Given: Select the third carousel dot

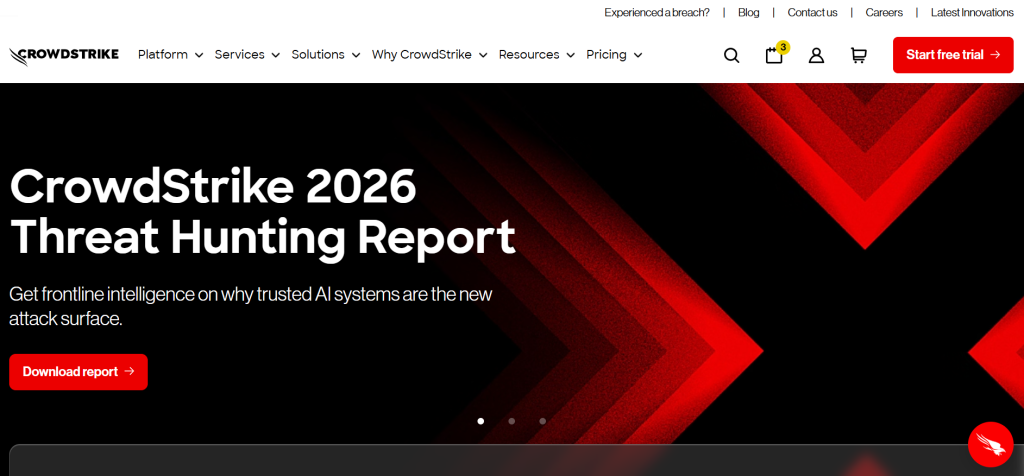Looking at the screenshot, I should click(x=542, y=421).
